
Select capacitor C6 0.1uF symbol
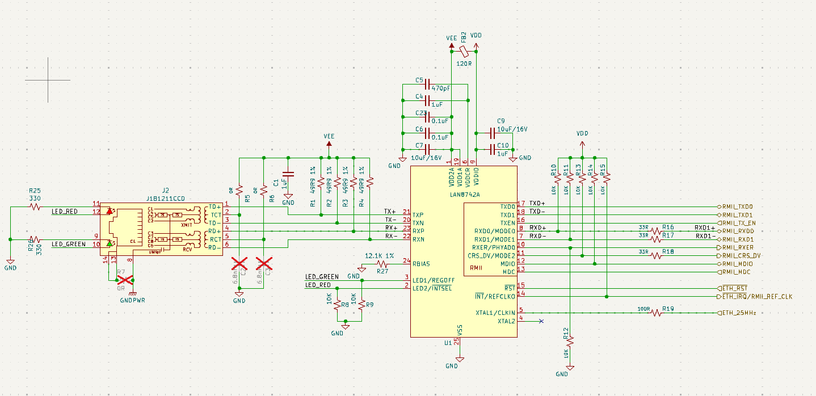click(x=427, y=133)
